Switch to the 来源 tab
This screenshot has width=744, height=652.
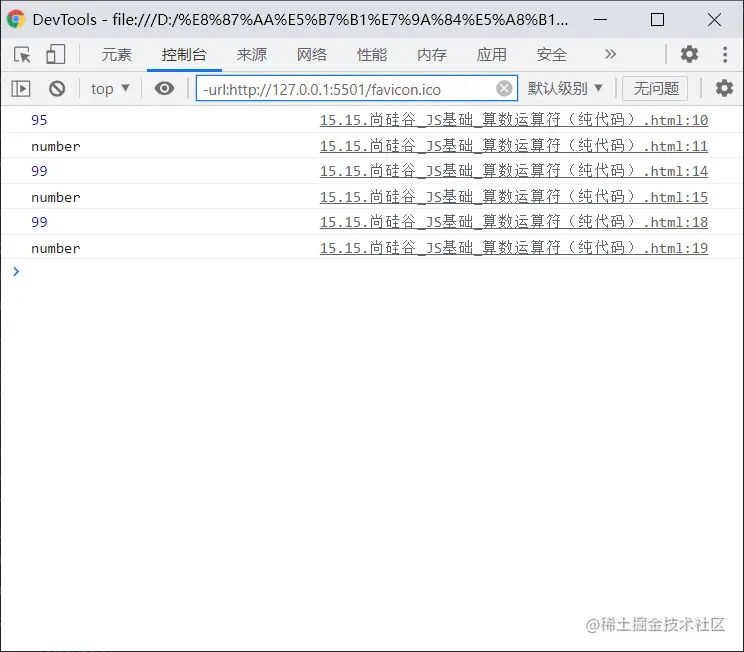click(x=251, y=55)
